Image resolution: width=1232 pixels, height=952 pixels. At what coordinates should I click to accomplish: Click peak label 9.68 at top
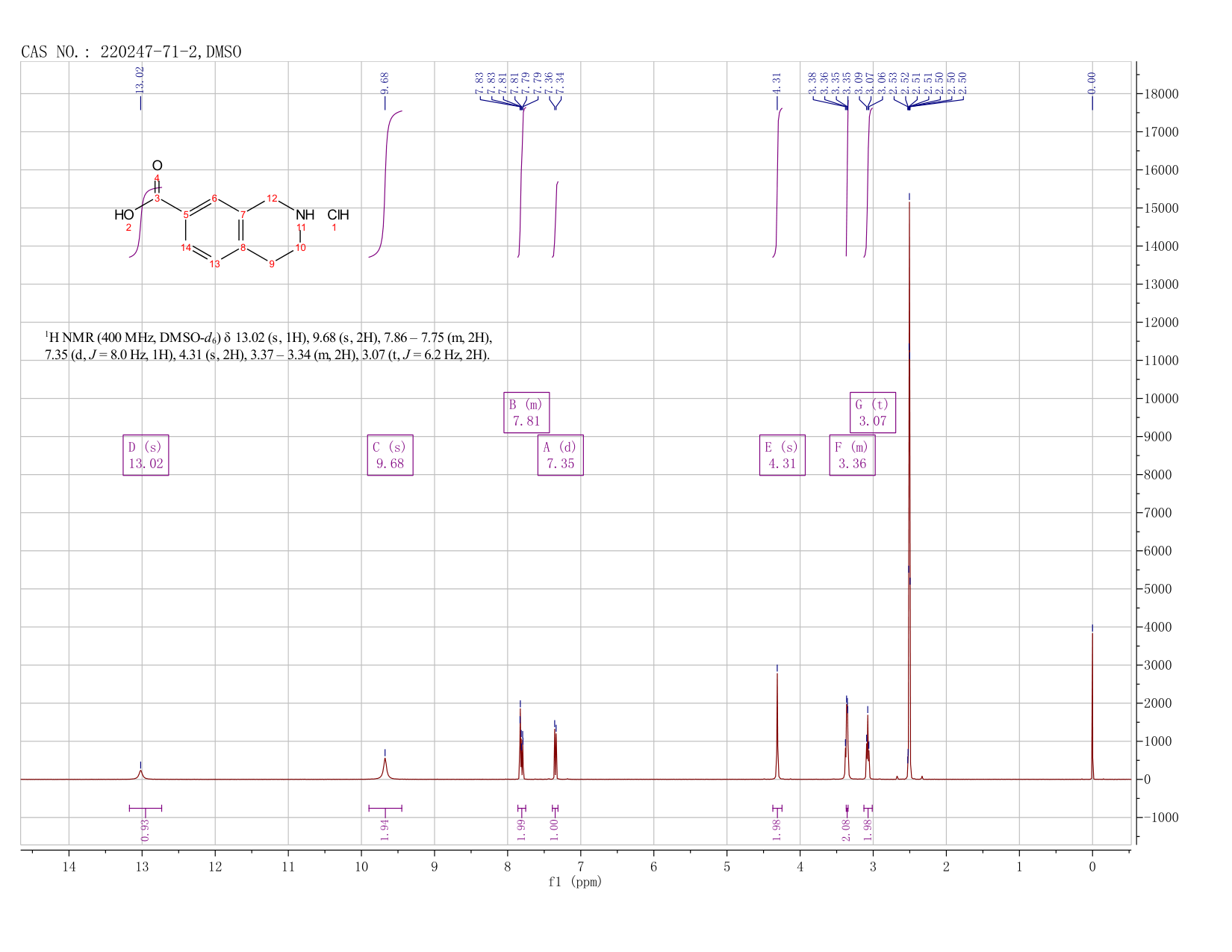(385, 83)
